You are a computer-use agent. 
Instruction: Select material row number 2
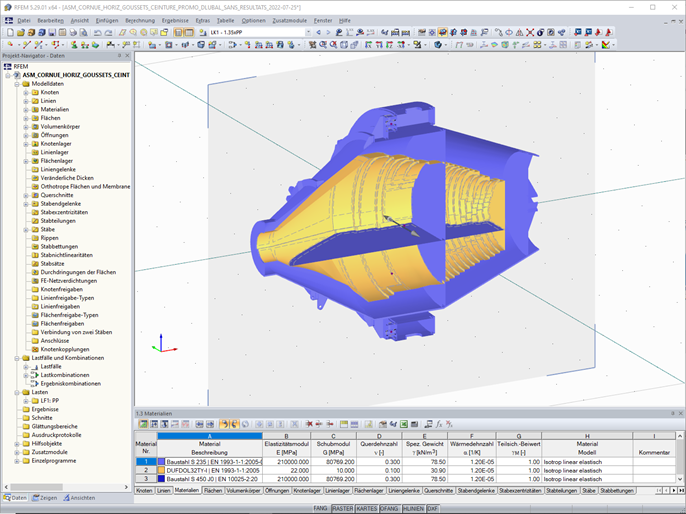coord(146,470)
